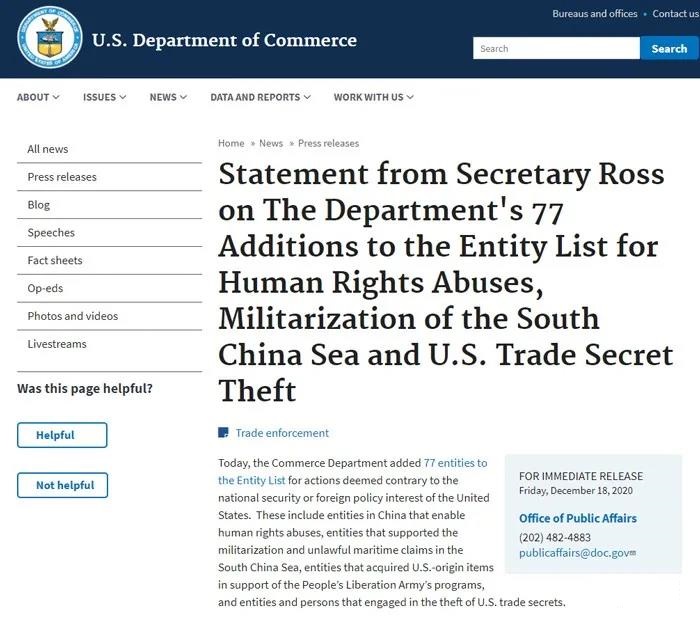This screenshot has width=700, height=621.
Task: Open the Trade enforcement topic link
Action: tap(282, 433)
